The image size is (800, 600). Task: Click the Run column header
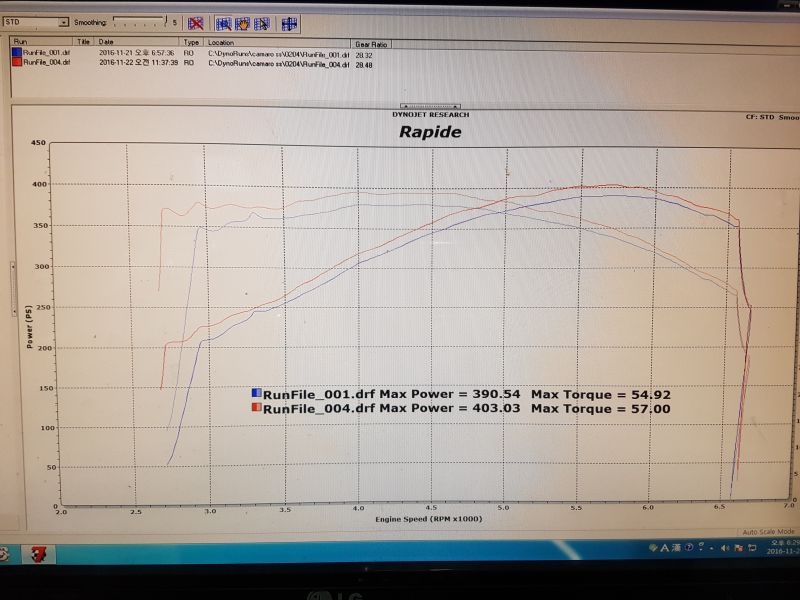tap(42, 41)
